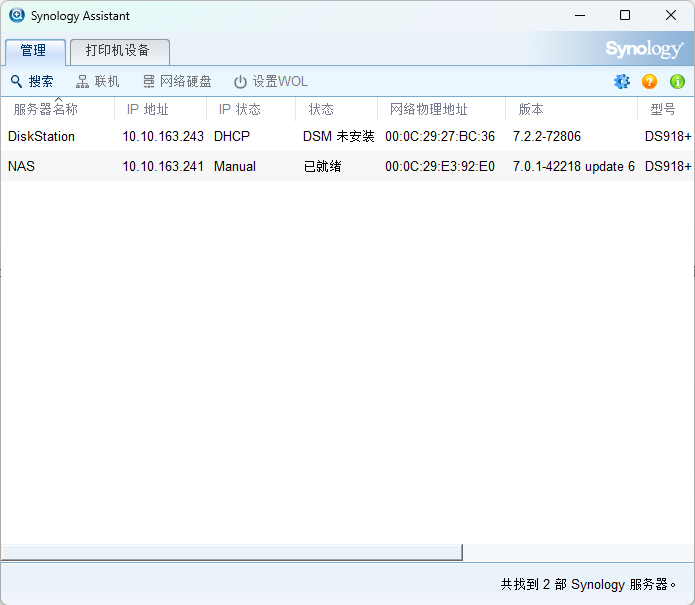Screen dimensions: 695x605
Task: Click the Manual IP status cell
Action: (x=234, y=166)
